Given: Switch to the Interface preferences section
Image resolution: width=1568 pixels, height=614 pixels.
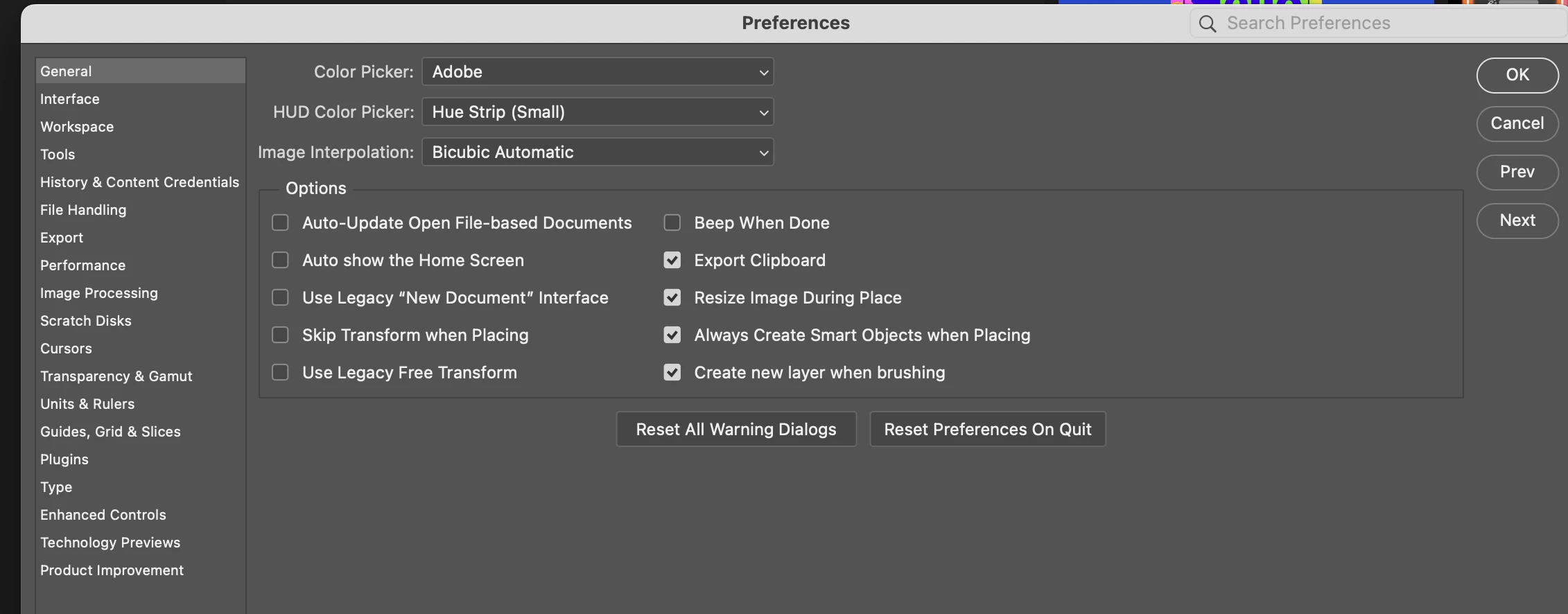Looking at the screenshot, I should click(70, 99).
